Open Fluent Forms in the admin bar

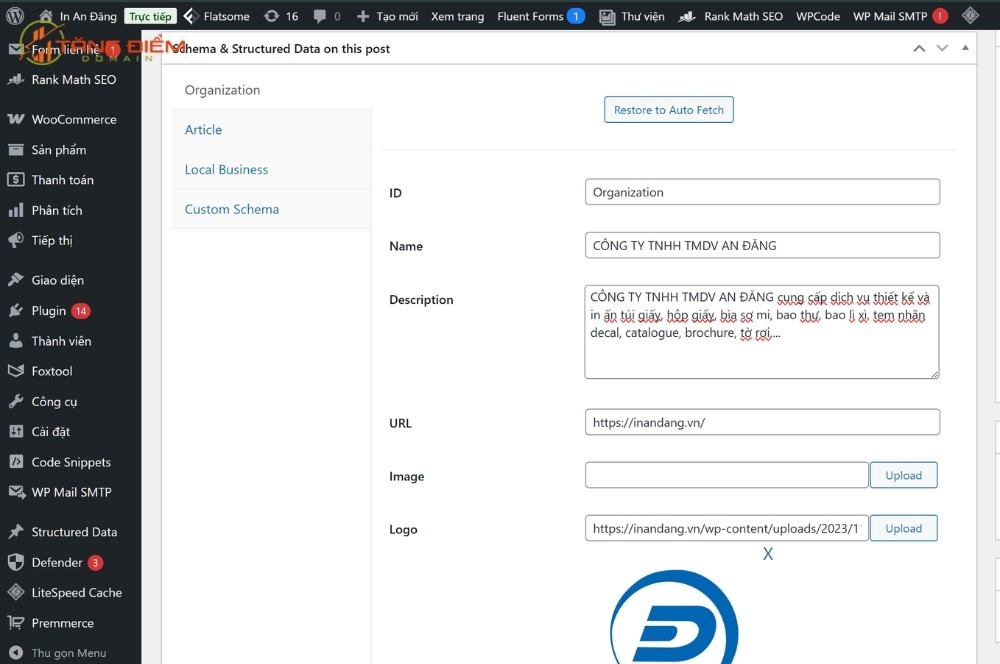541,16
